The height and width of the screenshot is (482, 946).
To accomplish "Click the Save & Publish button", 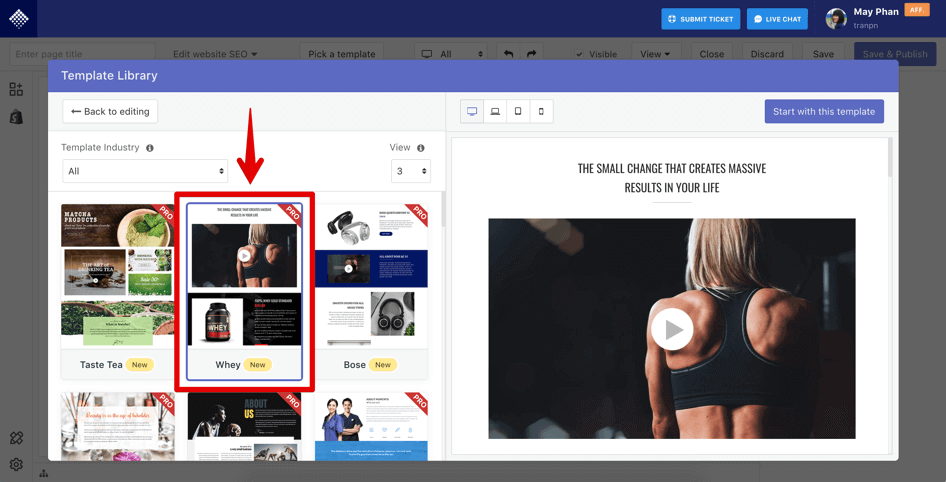I will [895, 54].
